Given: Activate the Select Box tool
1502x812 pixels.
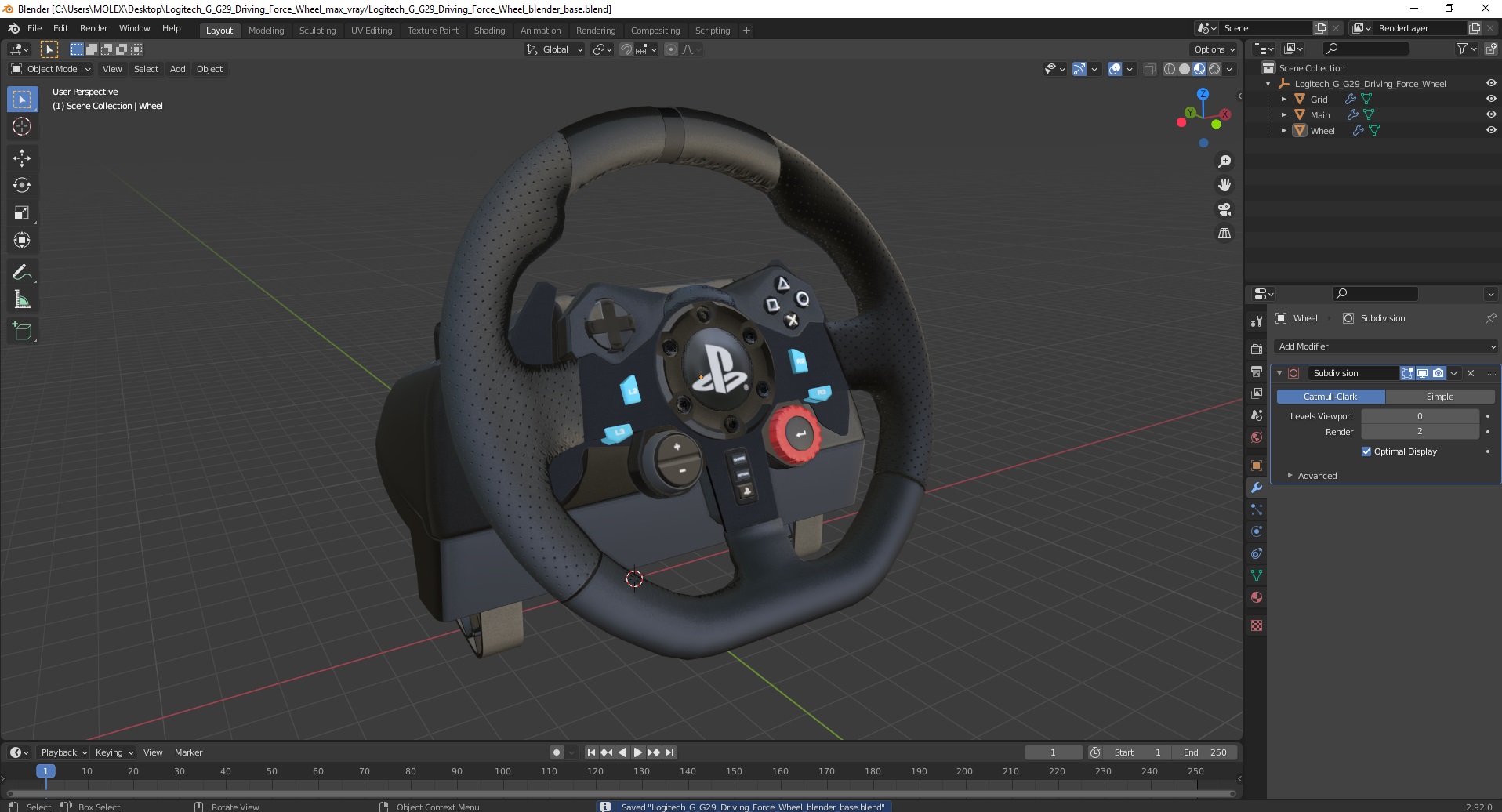Looking at the screenshot, I should 22,100.
